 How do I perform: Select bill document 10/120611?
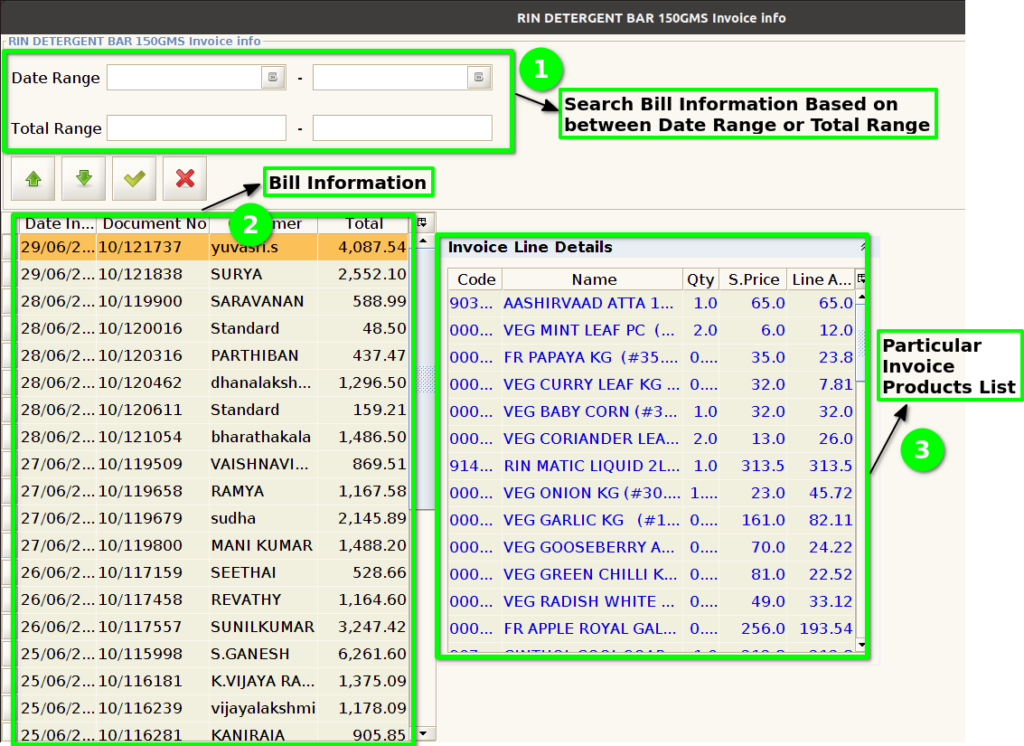(214, 410)
